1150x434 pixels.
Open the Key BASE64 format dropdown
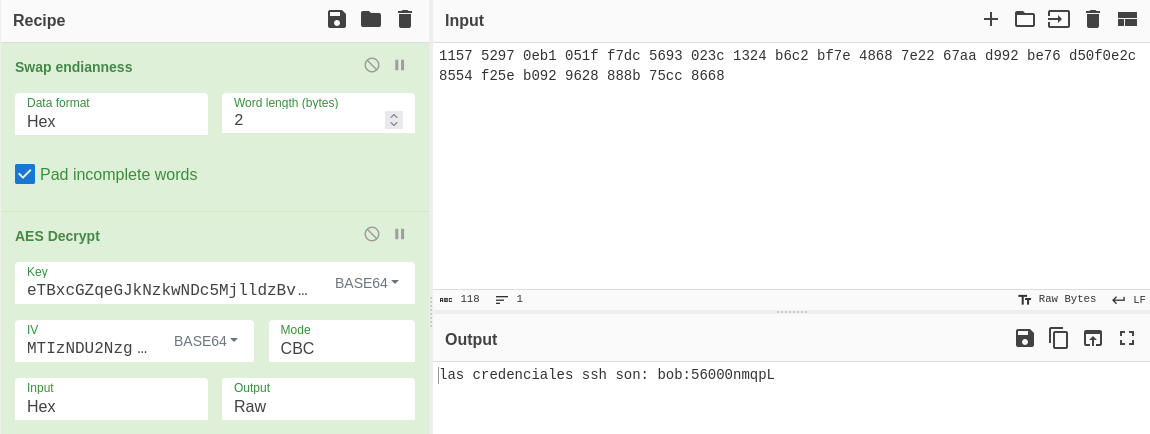[x=367, y=283]
